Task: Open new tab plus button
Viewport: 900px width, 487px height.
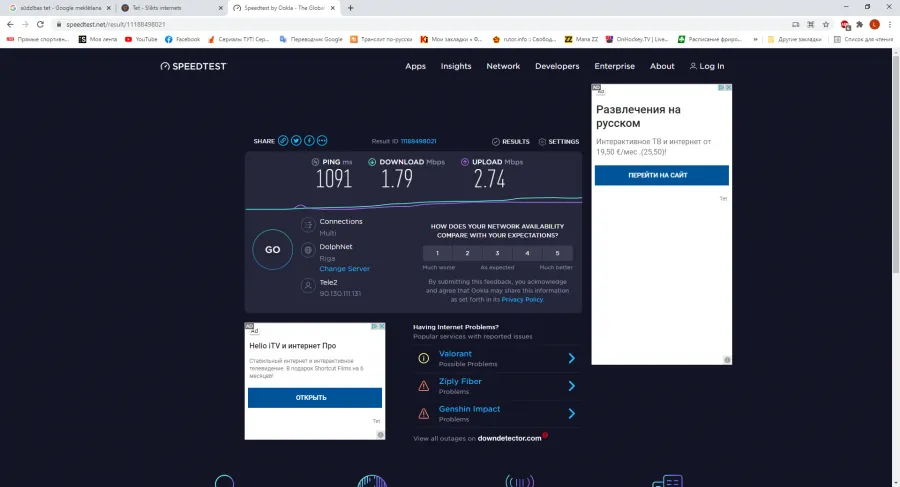Action: pyautogui.click(x=351, y=8)
